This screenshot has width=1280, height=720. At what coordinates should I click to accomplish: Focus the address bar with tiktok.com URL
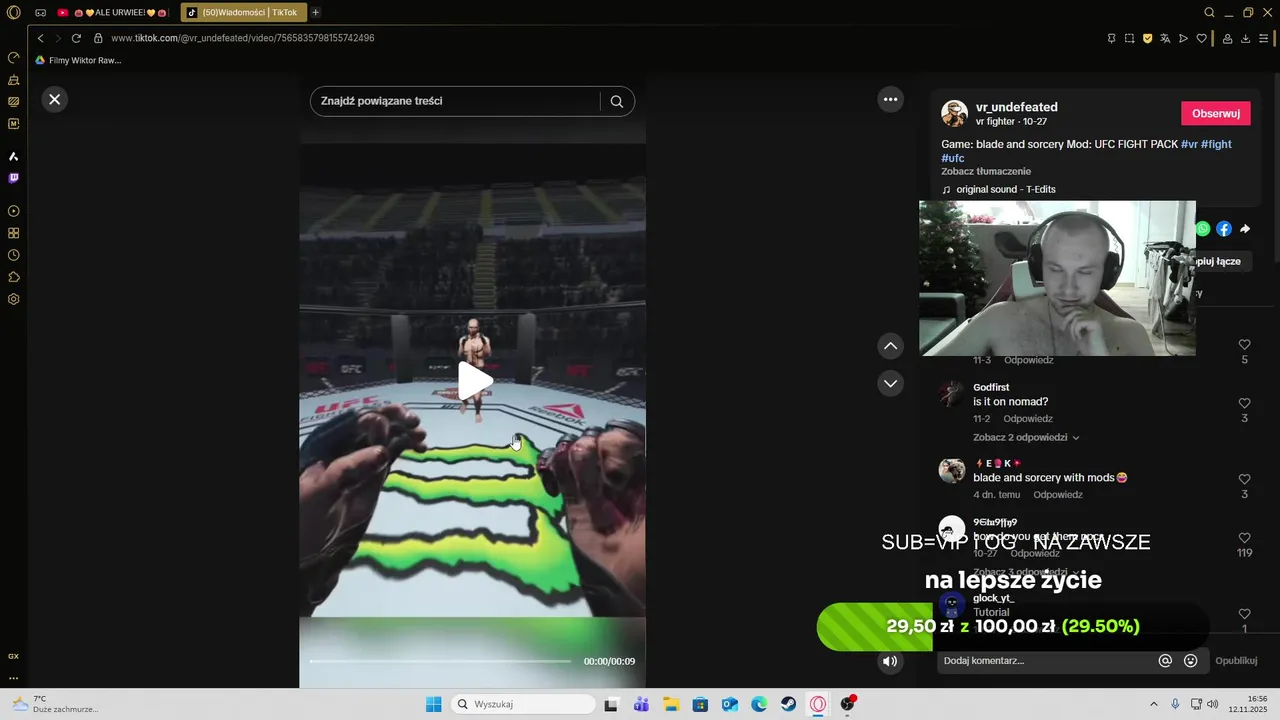tap(243, 38)
